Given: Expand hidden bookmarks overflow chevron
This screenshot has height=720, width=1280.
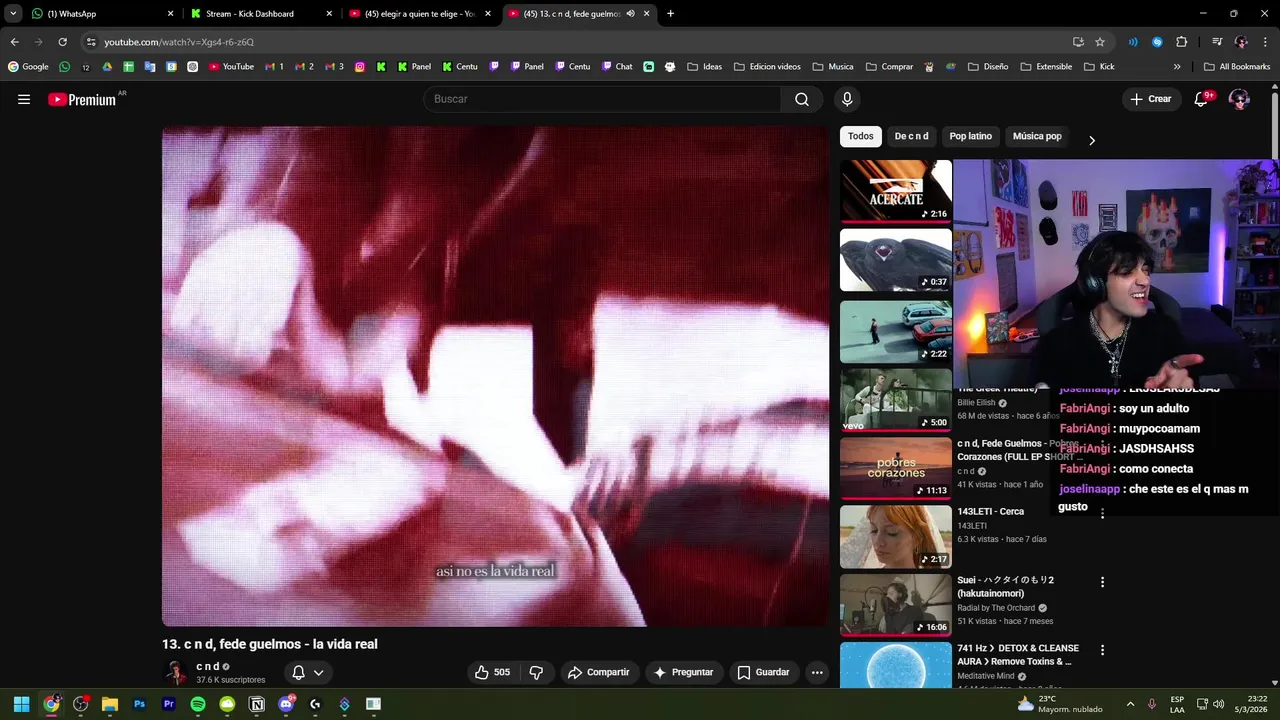Looking at the screenshot, I should [x=1177, y=67].
